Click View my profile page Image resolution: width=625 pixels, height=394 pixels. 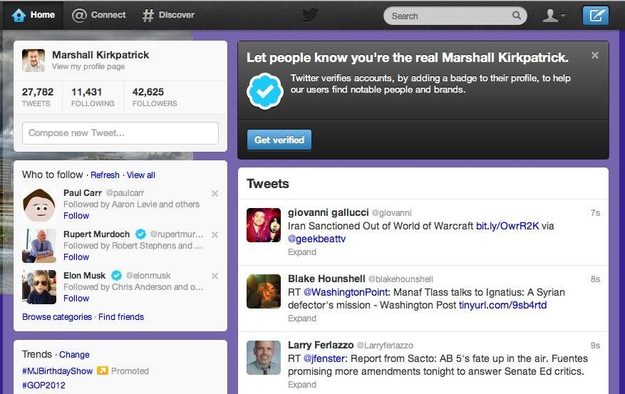pyautogui.click(x=88, y=67)
